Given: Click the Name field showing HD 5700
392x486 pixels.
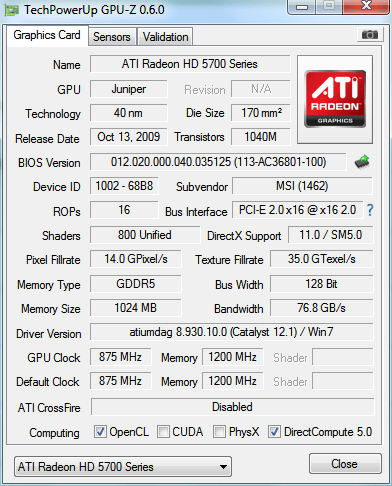Looking at the screenshot, I should pyautogui.click(x=190, y=64).
